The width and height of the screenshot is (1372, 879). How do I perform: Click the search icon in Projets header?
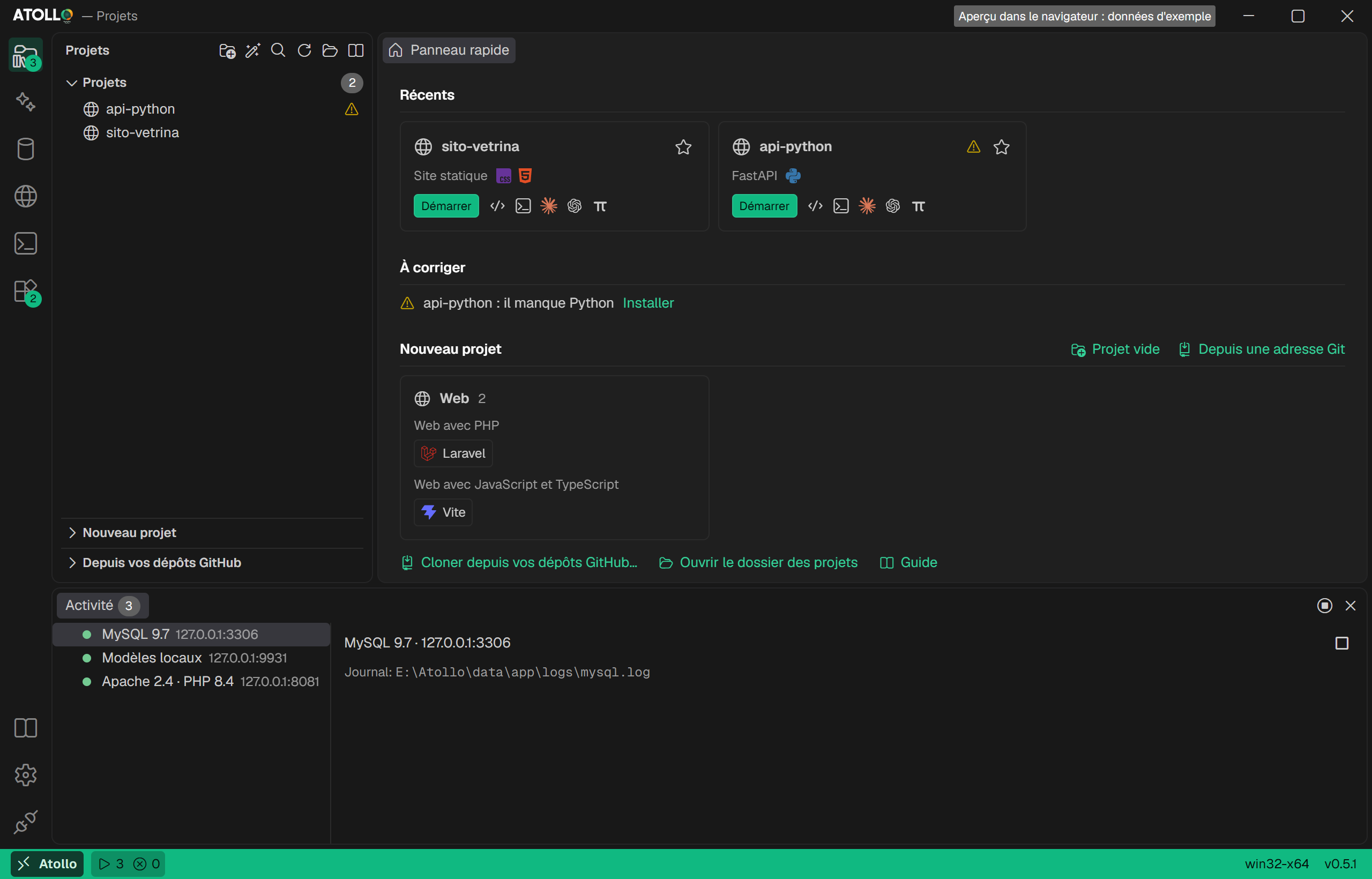pyautogui.click(x=279, y=51)
